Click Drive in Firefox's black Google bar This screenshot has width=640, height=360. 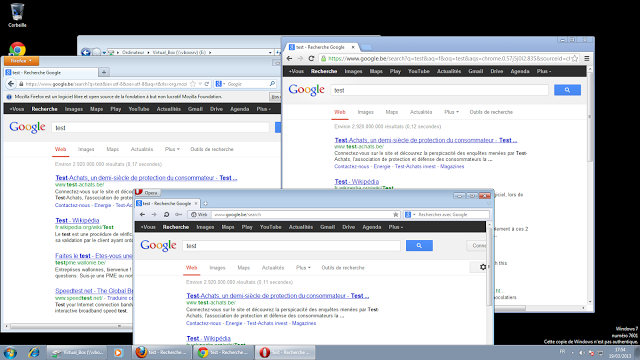pos(216,109)
